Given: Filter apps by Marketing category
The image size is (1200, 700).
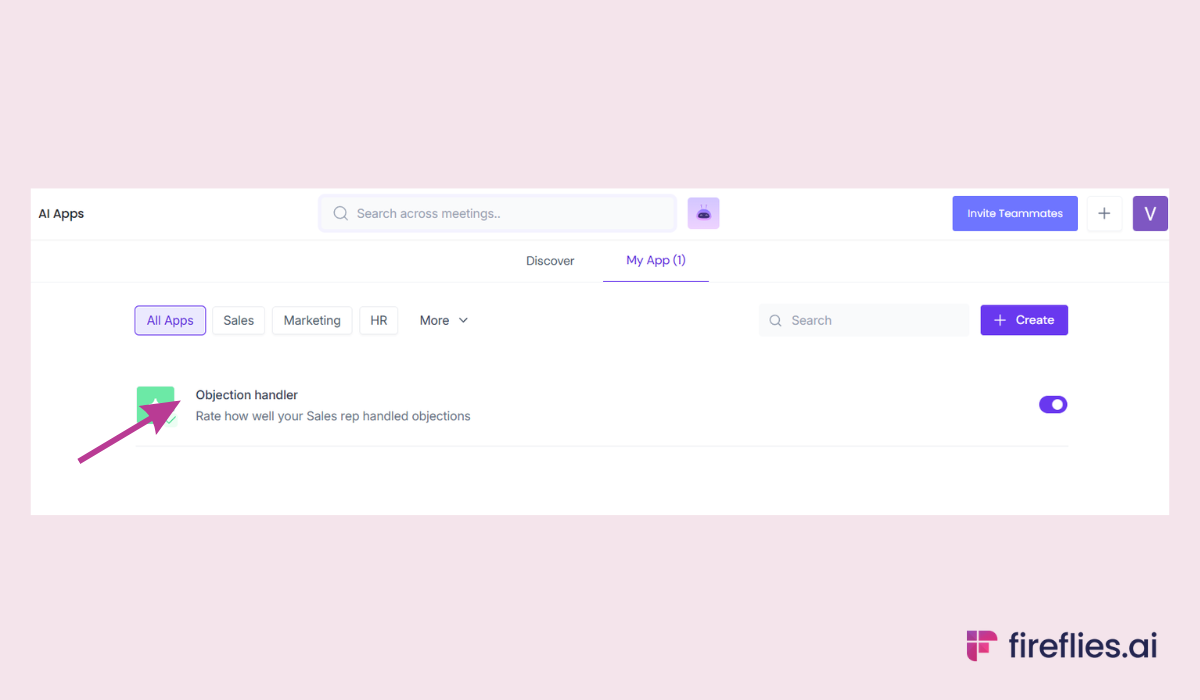Looking at the screenshot, I should pos(312,320).
